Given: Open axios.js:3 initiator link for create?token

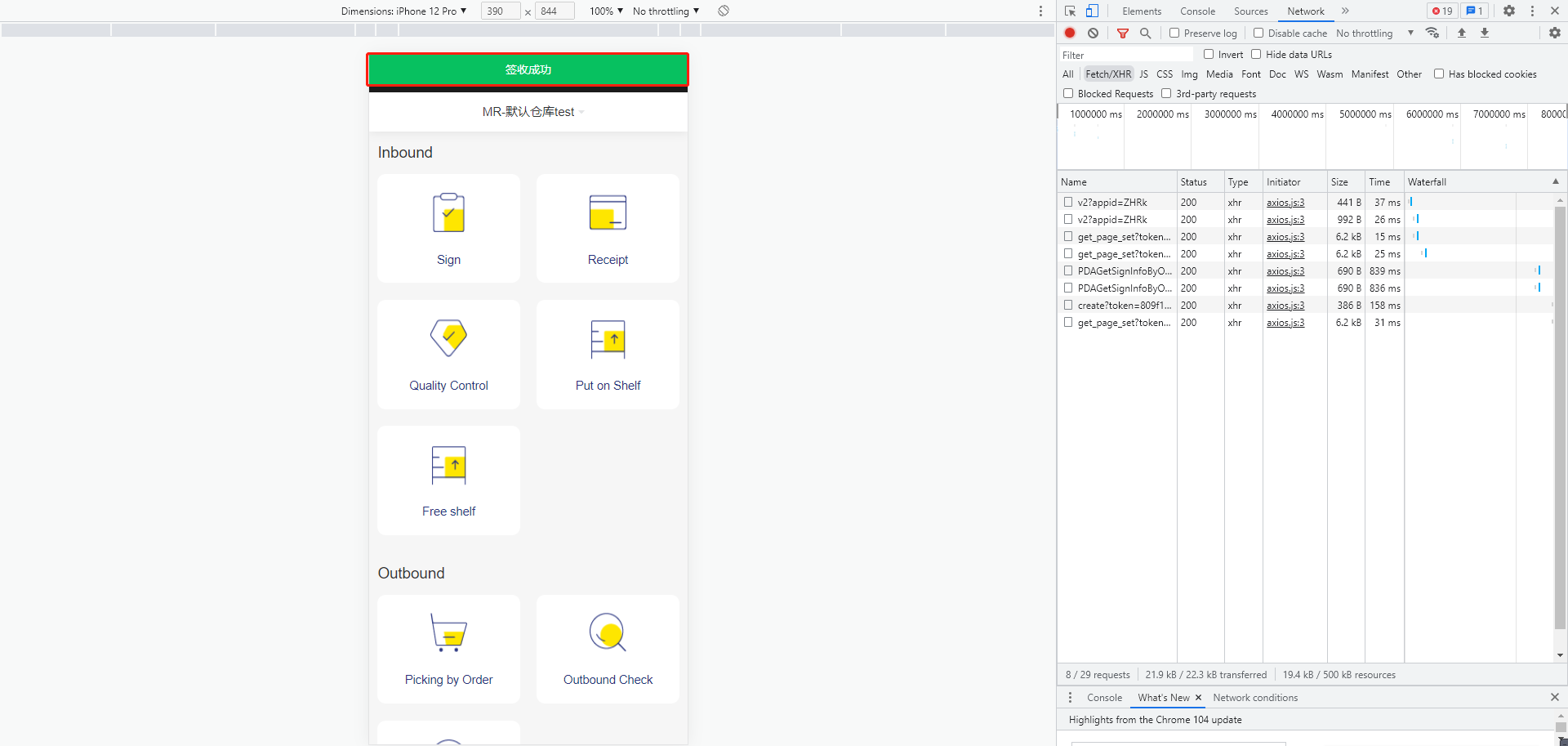Looking at the screenshot, I should point(1285,306).
